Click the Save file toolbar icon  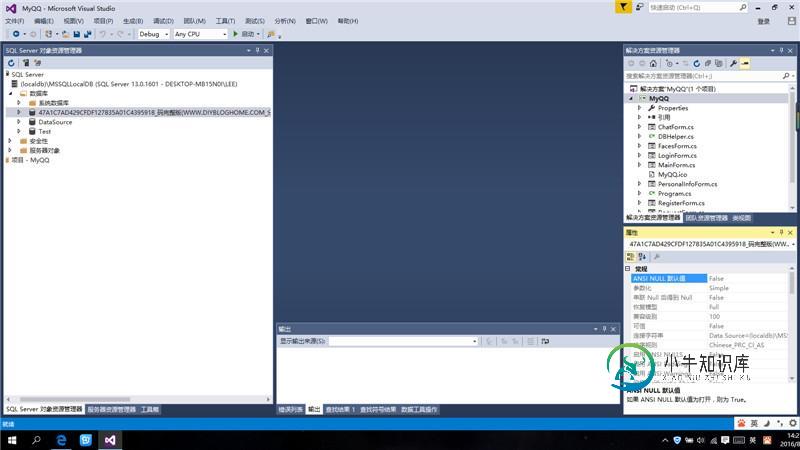tap(77, 34)
